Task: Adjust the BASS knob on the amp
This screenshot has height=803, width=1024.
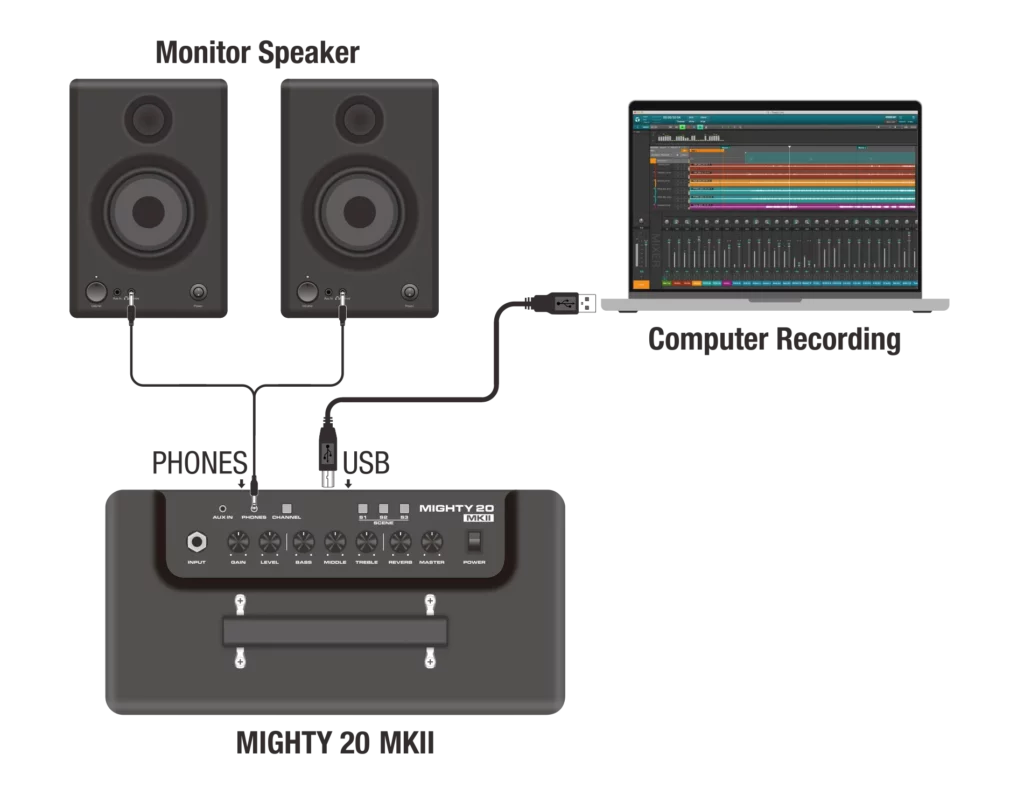Action: point(304,542)
